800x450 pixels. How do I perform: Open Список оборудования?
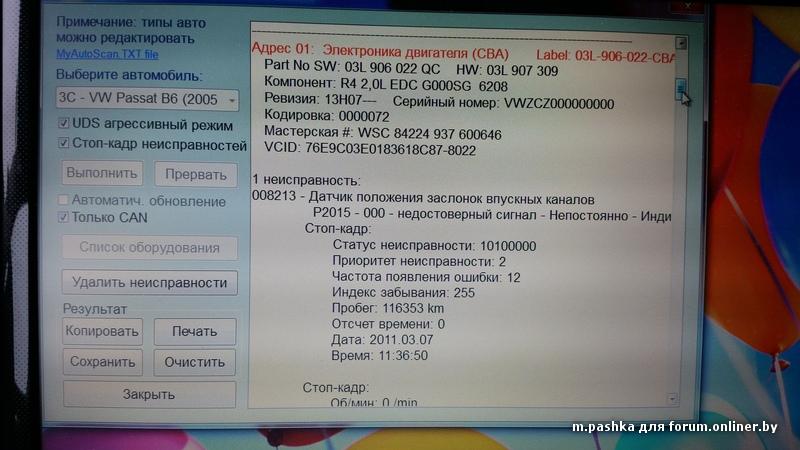pos(149,248)
